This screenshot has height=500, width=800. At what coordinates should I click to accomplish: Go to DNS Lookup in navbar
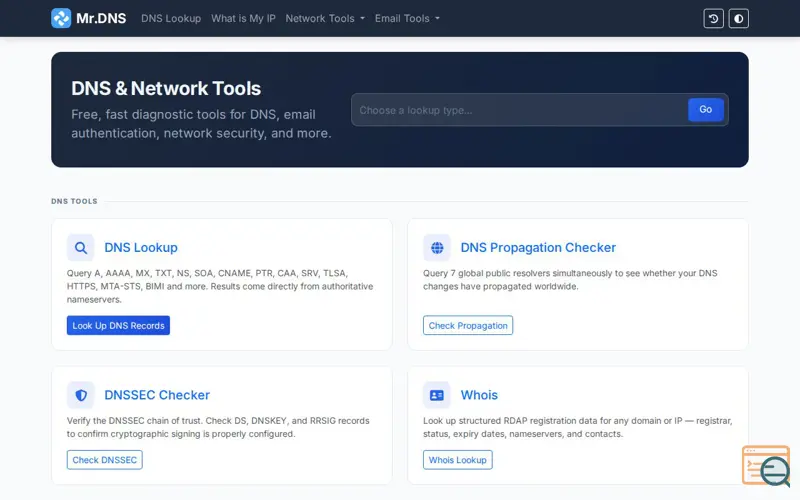point(171,18)
